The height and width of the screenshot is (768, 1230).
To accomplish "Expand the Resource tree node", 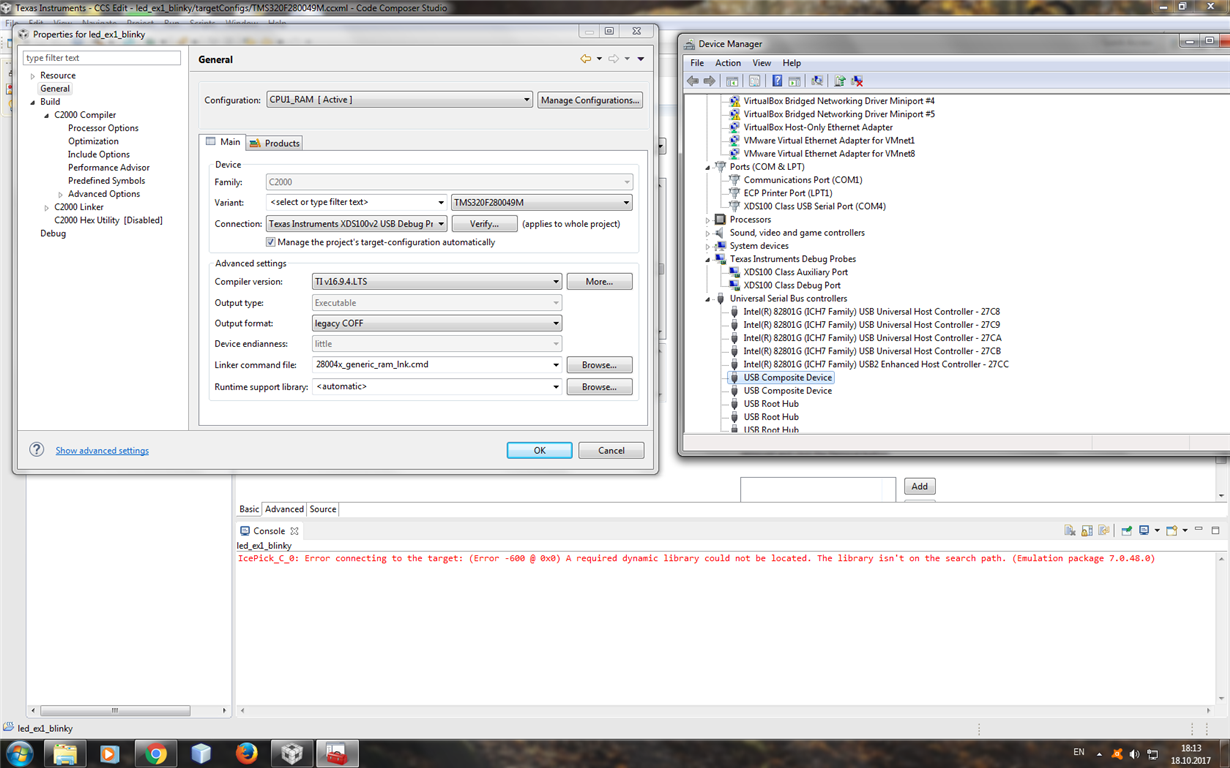I will (x=32, y=76).
